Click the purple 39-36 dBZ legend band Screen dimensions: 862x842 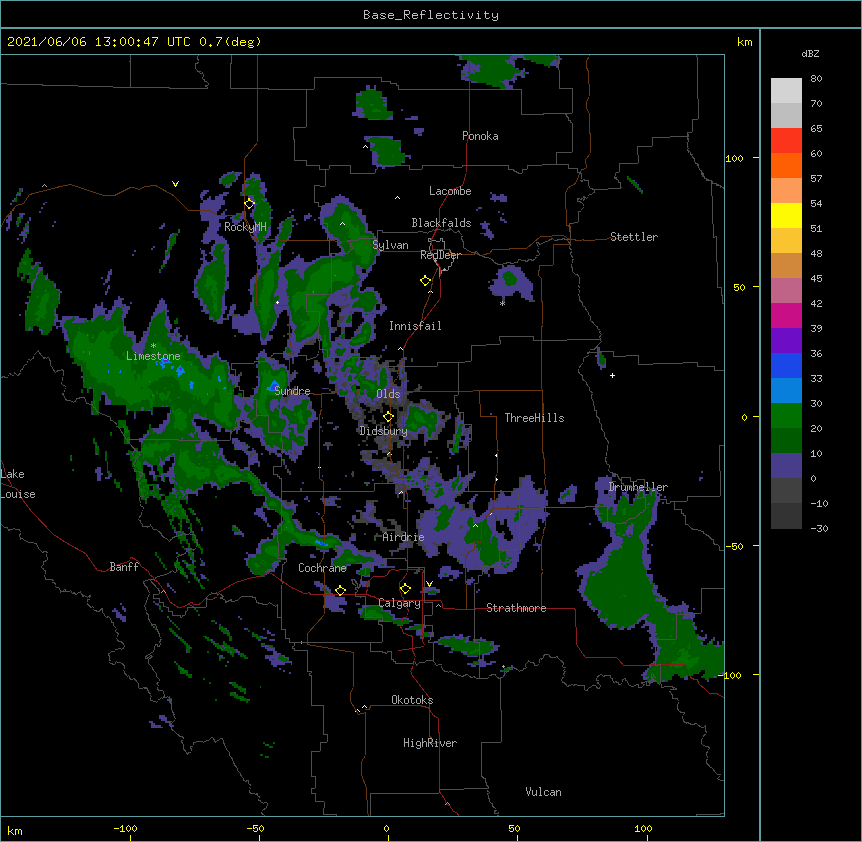coord(786,341)
